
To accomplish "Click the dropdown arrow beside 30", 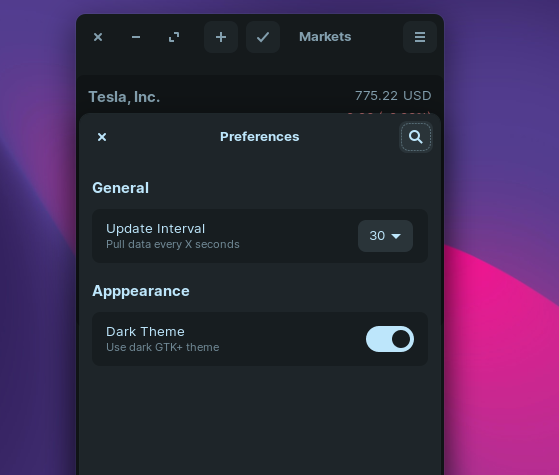I will click(396, 236).
